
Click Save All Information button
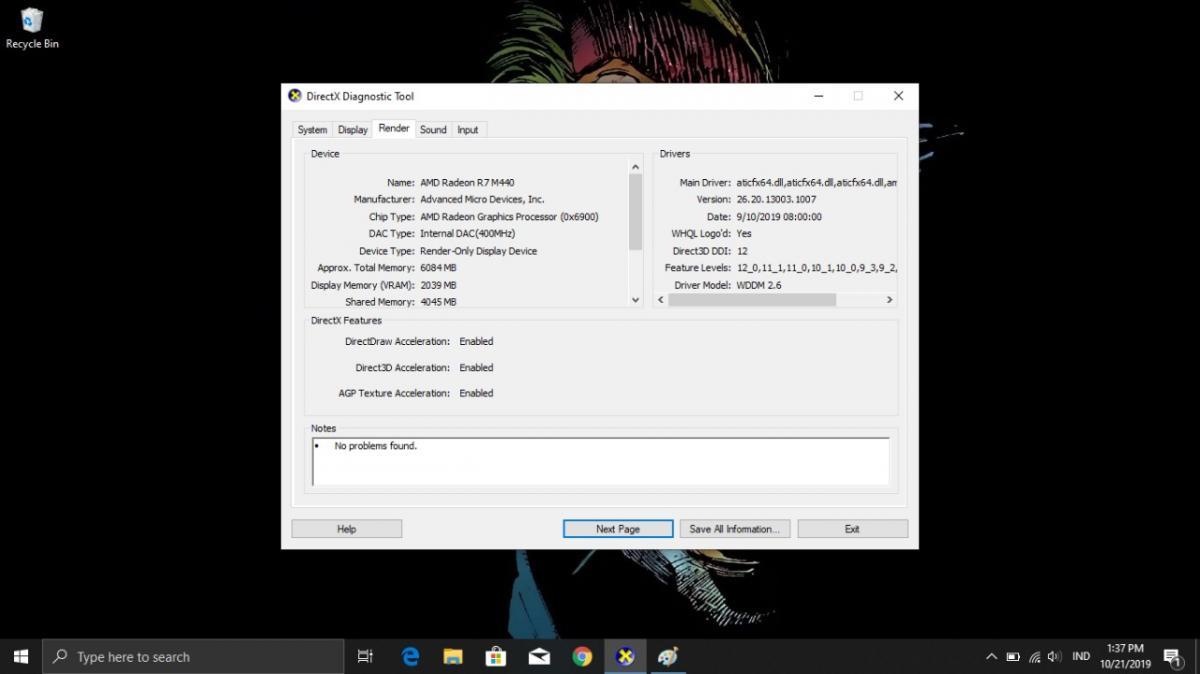point(735,529)
